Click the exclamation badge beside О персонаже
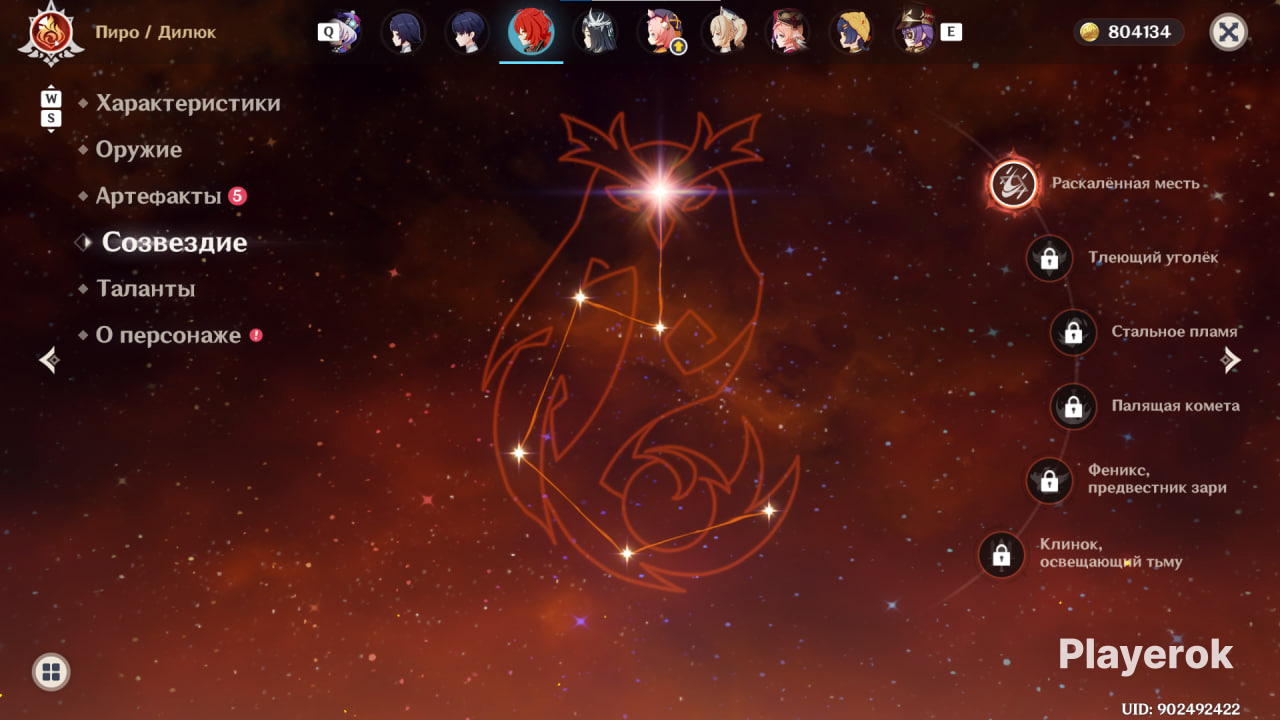The height and width of the screenshot is (720, 1280). pos(256,335)
